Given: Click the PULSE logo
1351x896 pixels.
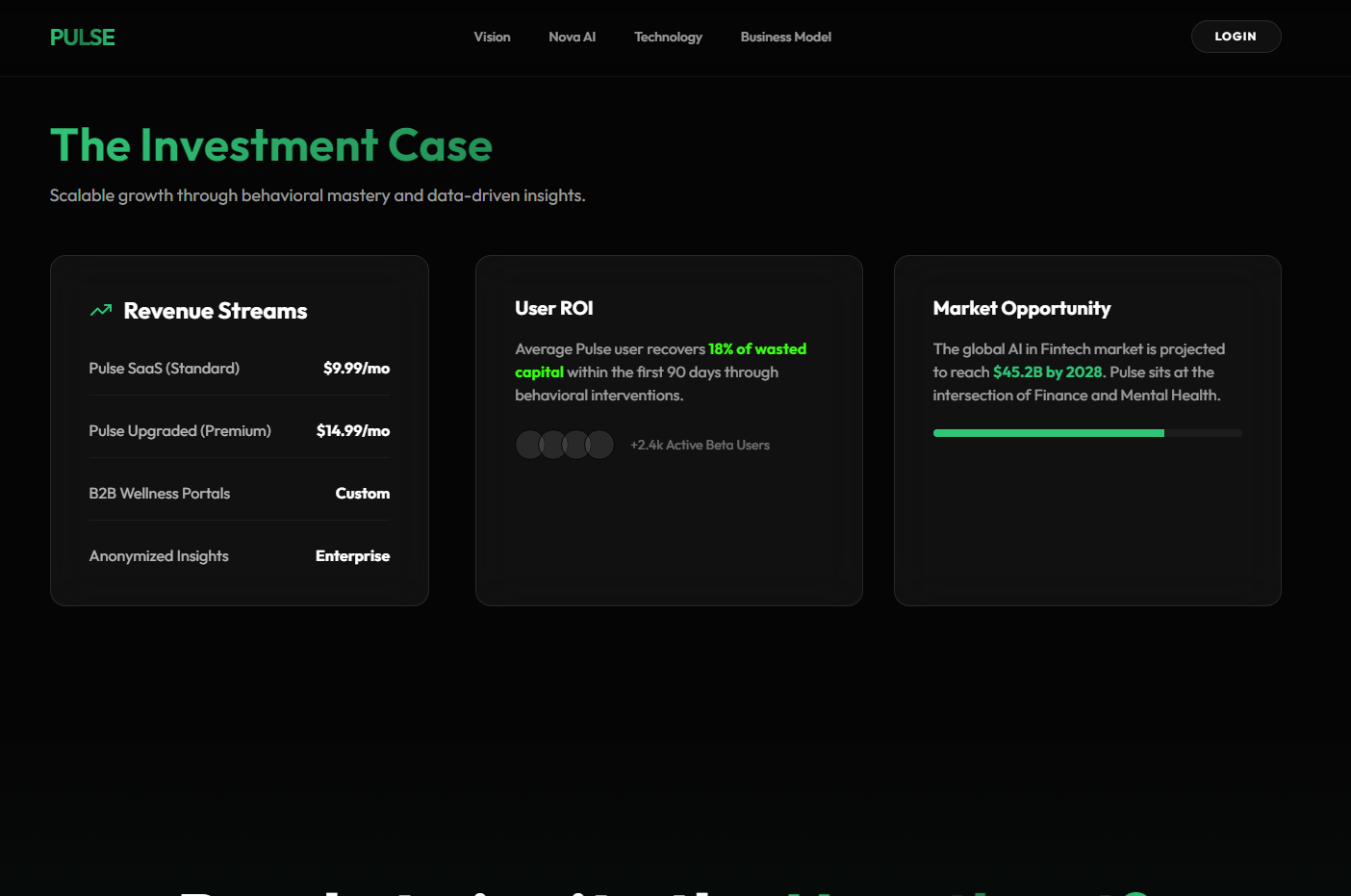Looking at the screenshot, I should pyautogui.click(x=83, y=38).
